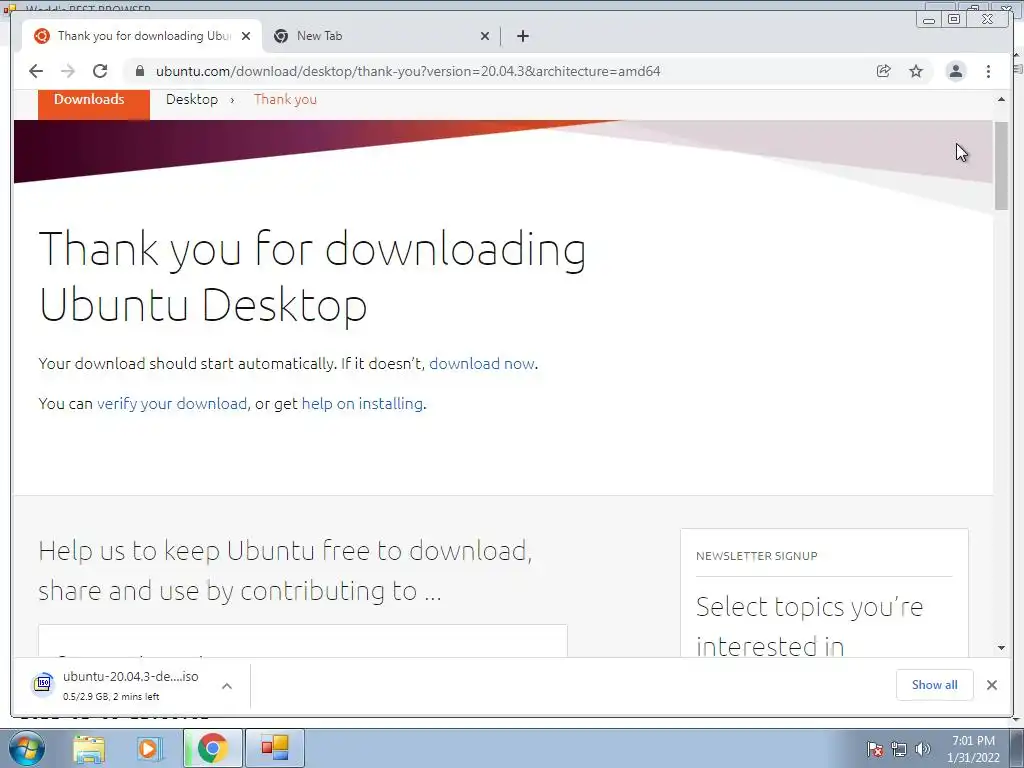Open help on installing link
This screenshot has height=768, width=1024.
click(x=362, y=404)
